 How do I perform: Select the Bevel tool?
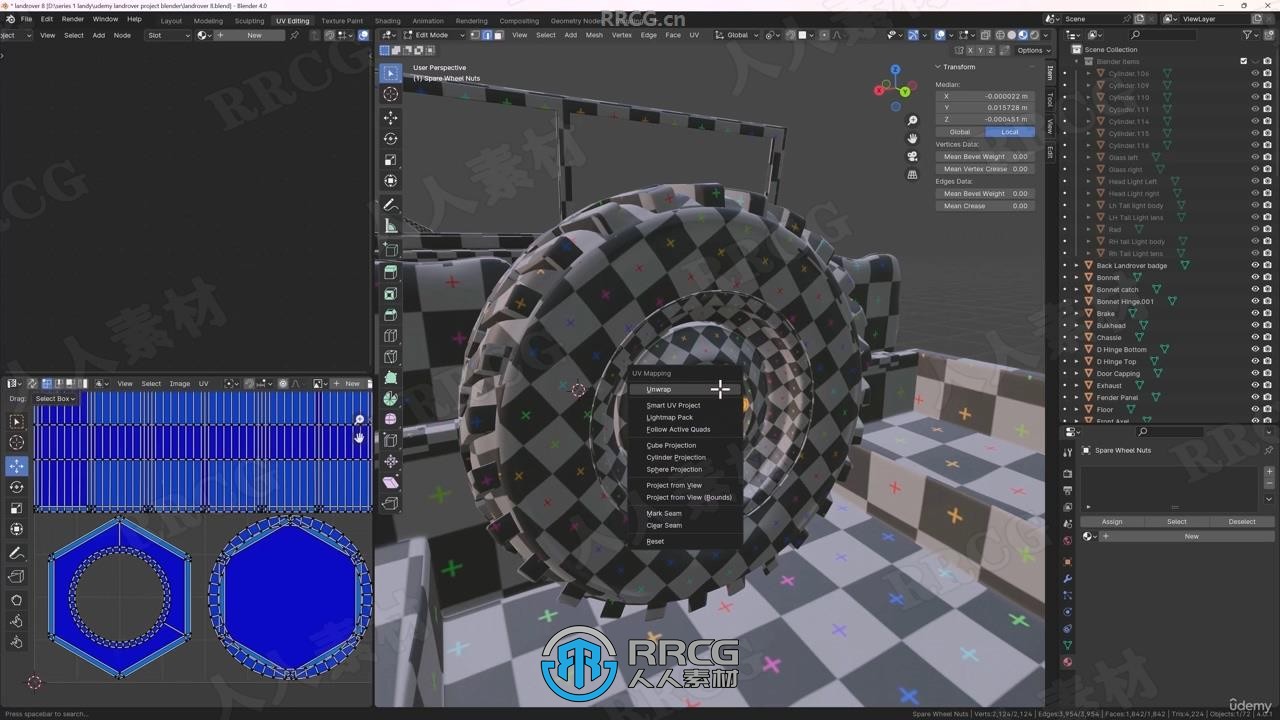(x=390, y=315)
